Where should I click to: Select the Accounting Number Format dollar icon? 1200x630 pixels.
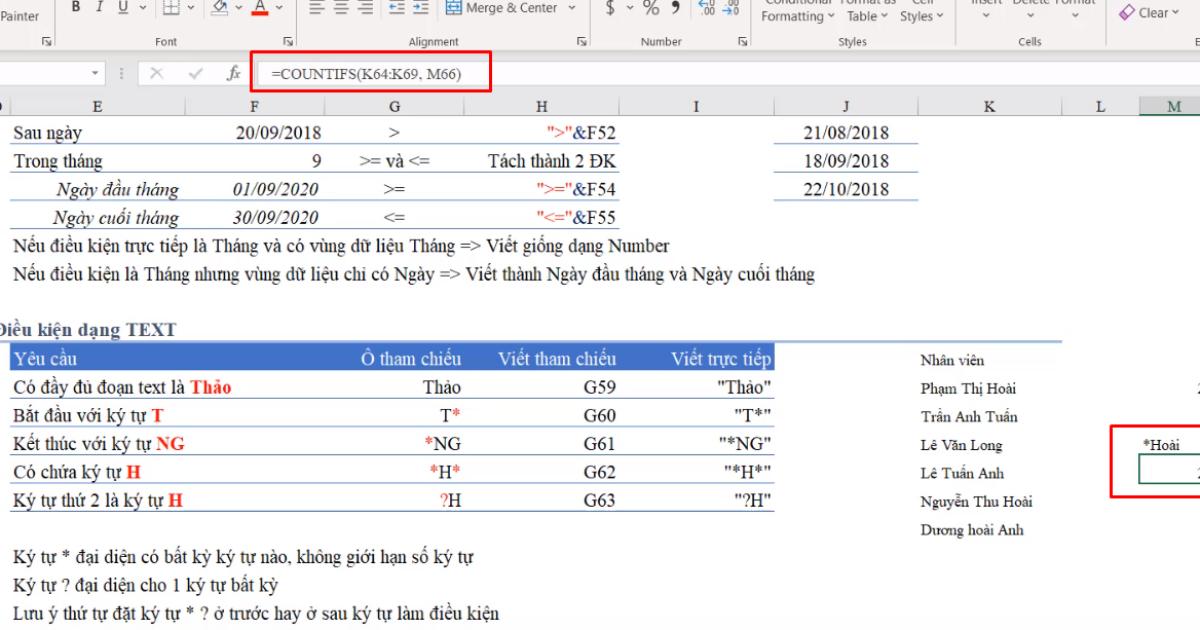click(610, 7)
